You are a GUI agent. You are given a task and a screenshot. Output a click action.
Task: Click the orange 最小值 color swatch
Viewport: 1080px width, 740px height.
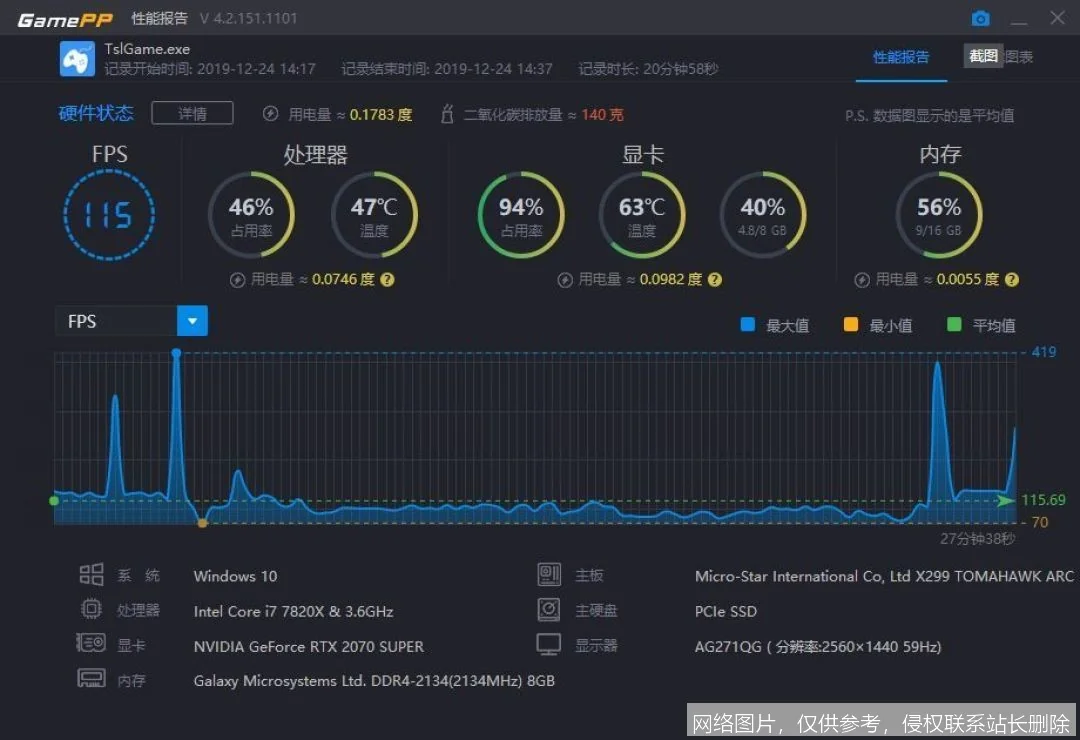pyautogui.click(x=853, y=324)
